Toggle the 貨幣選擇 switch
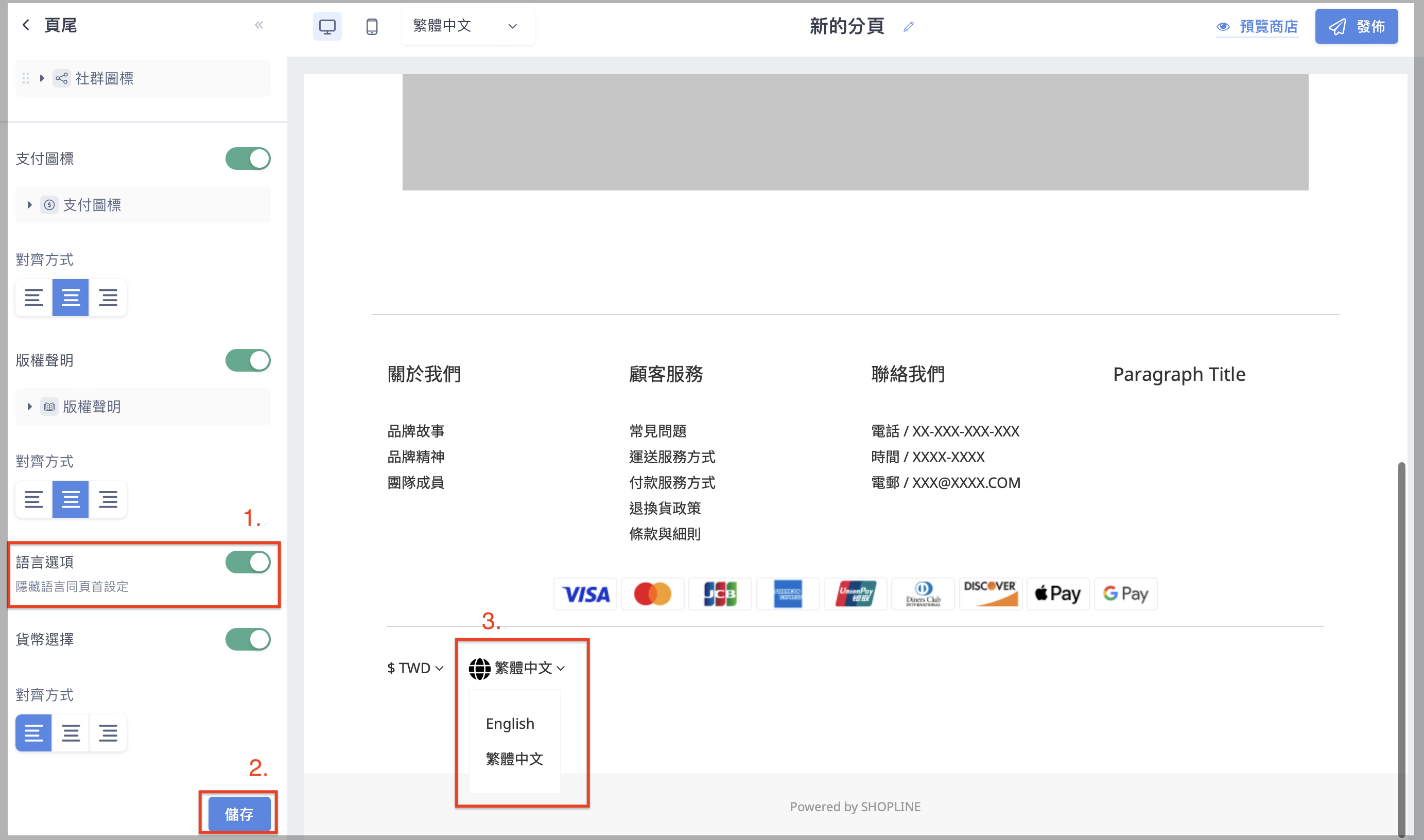Viewport: 1424px width, 840px height. click(x=248, y=639)
